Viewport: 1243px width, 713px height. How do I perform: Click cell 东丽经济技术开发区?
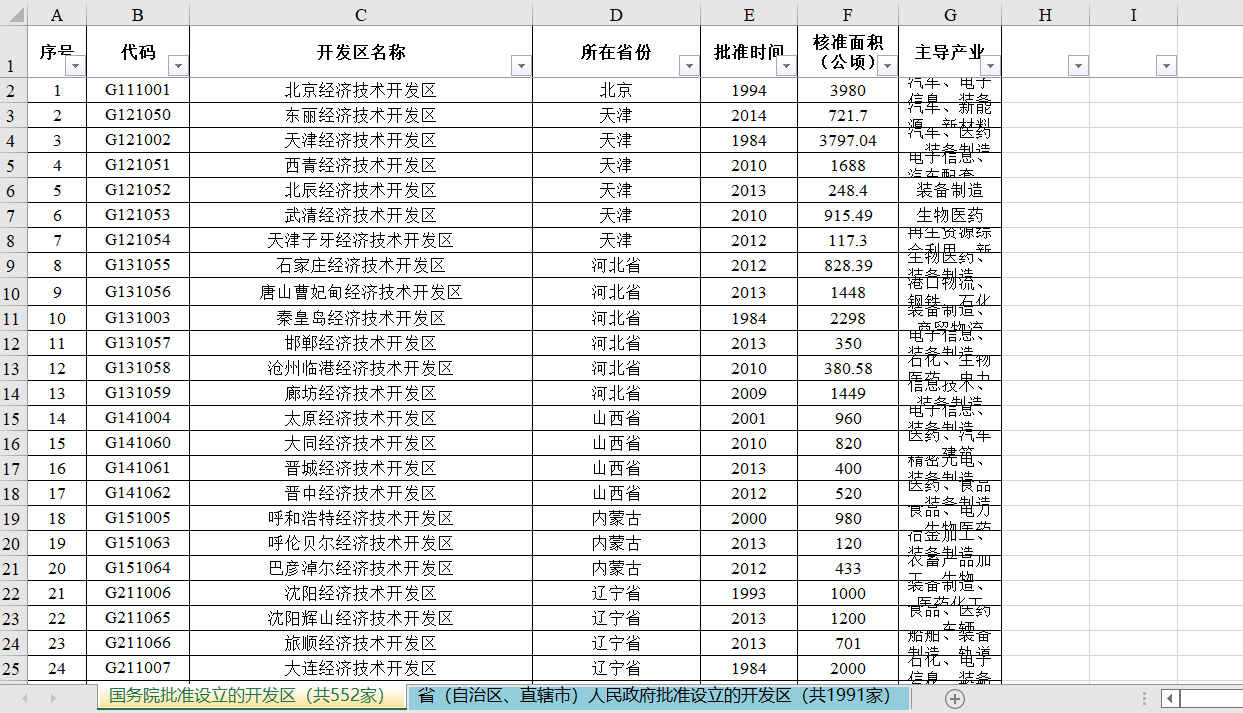[x=361, y=115]
